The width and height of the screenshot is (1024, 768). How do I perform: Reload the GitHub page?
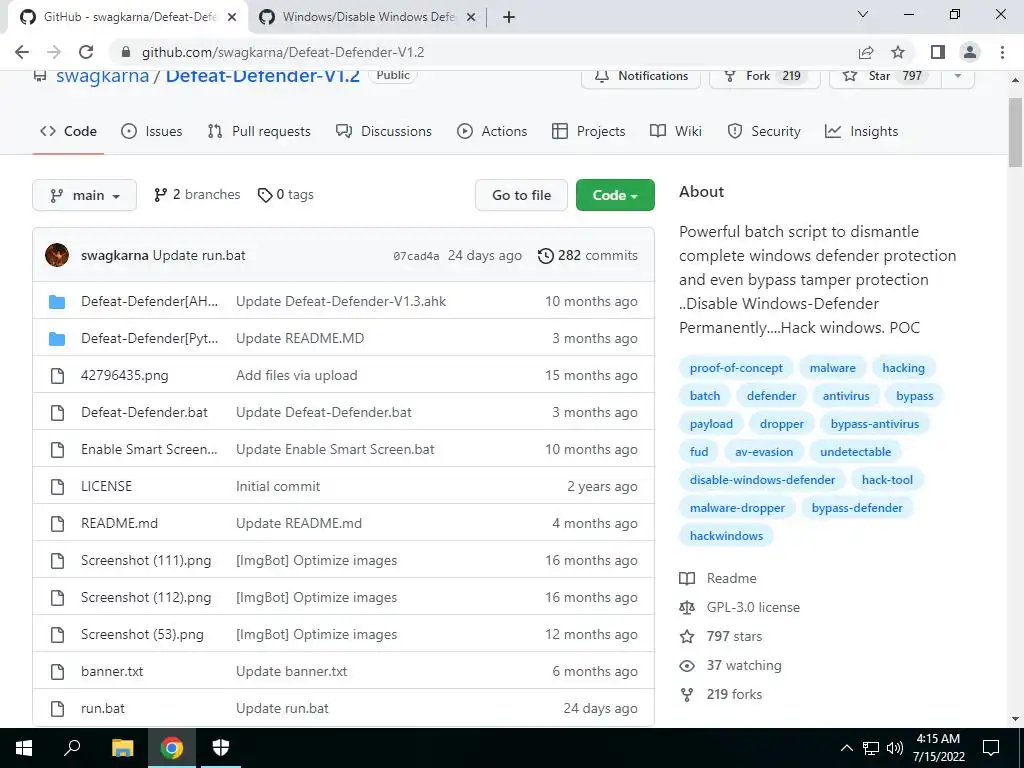tap(86, 52)
